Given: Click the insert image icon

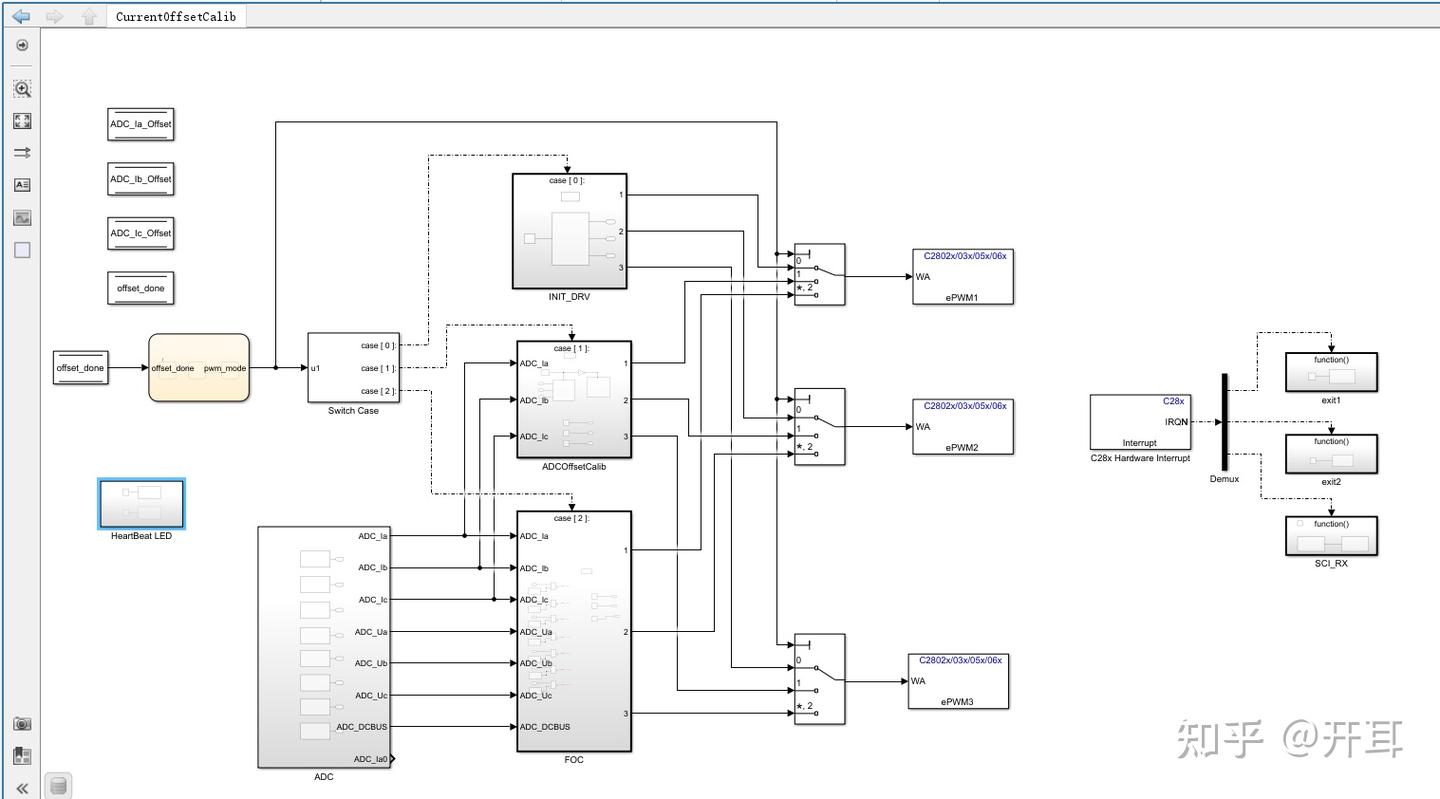Looking at the screenshot, I should tap(21, 217).
